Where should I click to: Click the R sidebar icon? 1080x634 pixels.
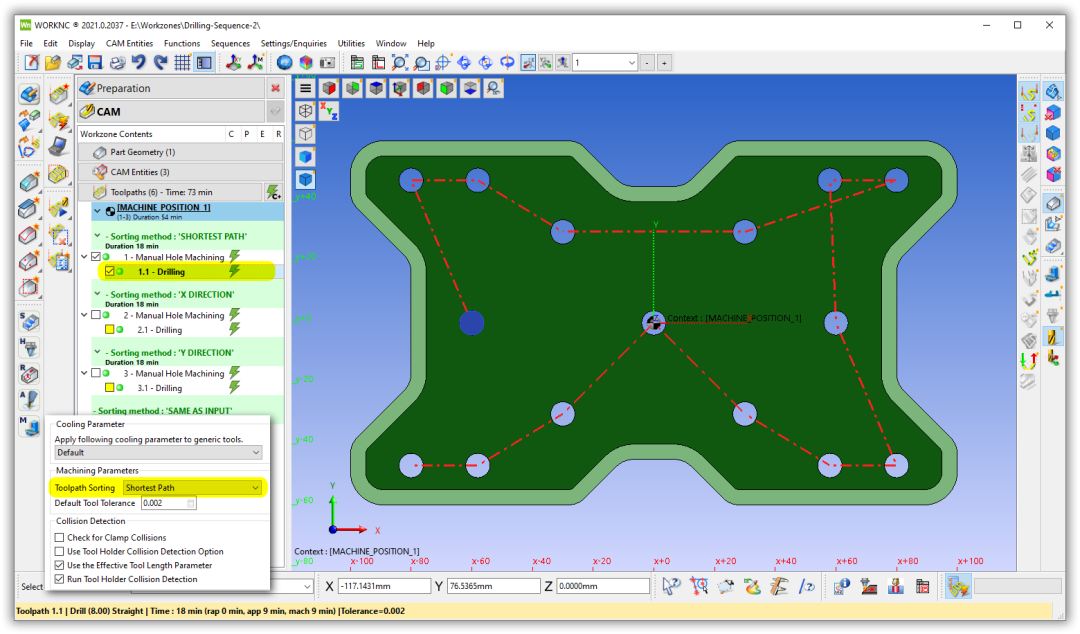(29, 374)
